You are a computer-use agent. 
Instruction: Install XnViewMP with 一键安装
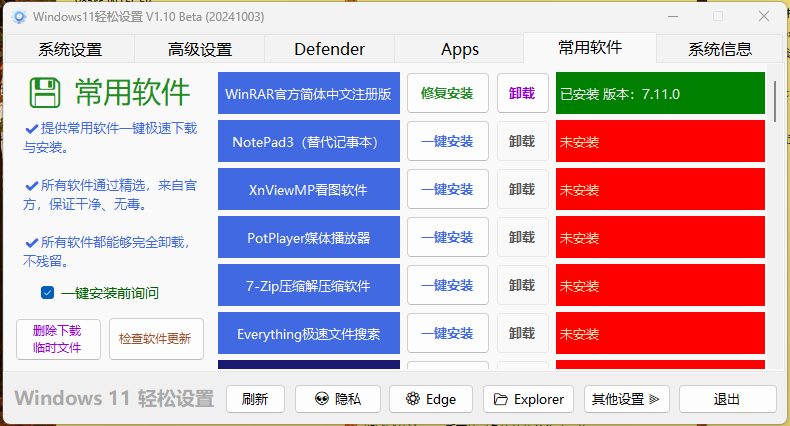(447, 189)
